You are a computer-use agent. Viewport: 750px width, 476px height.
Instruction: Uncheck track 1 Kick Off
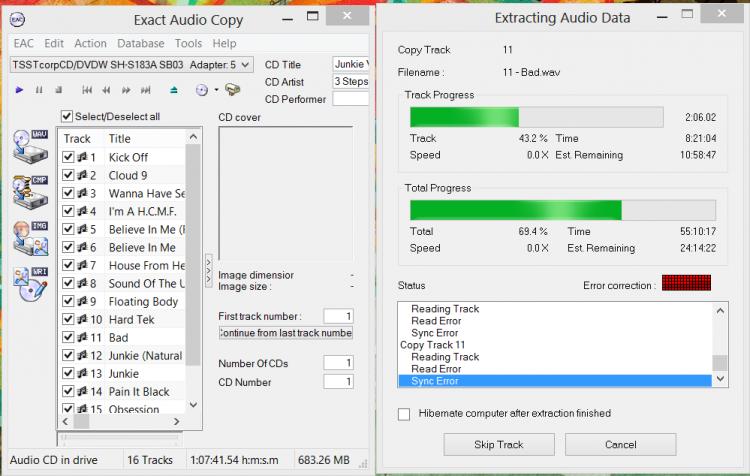tap(68, 157)
